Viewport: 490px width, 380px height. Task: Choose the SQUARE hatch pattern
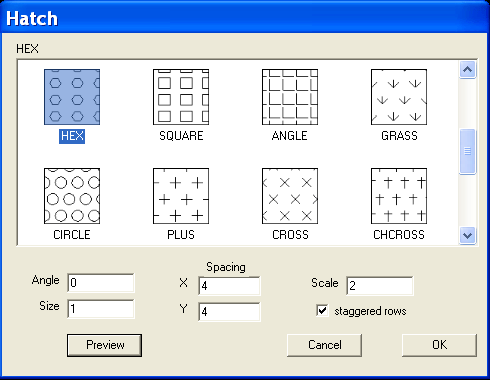(181, 97)
